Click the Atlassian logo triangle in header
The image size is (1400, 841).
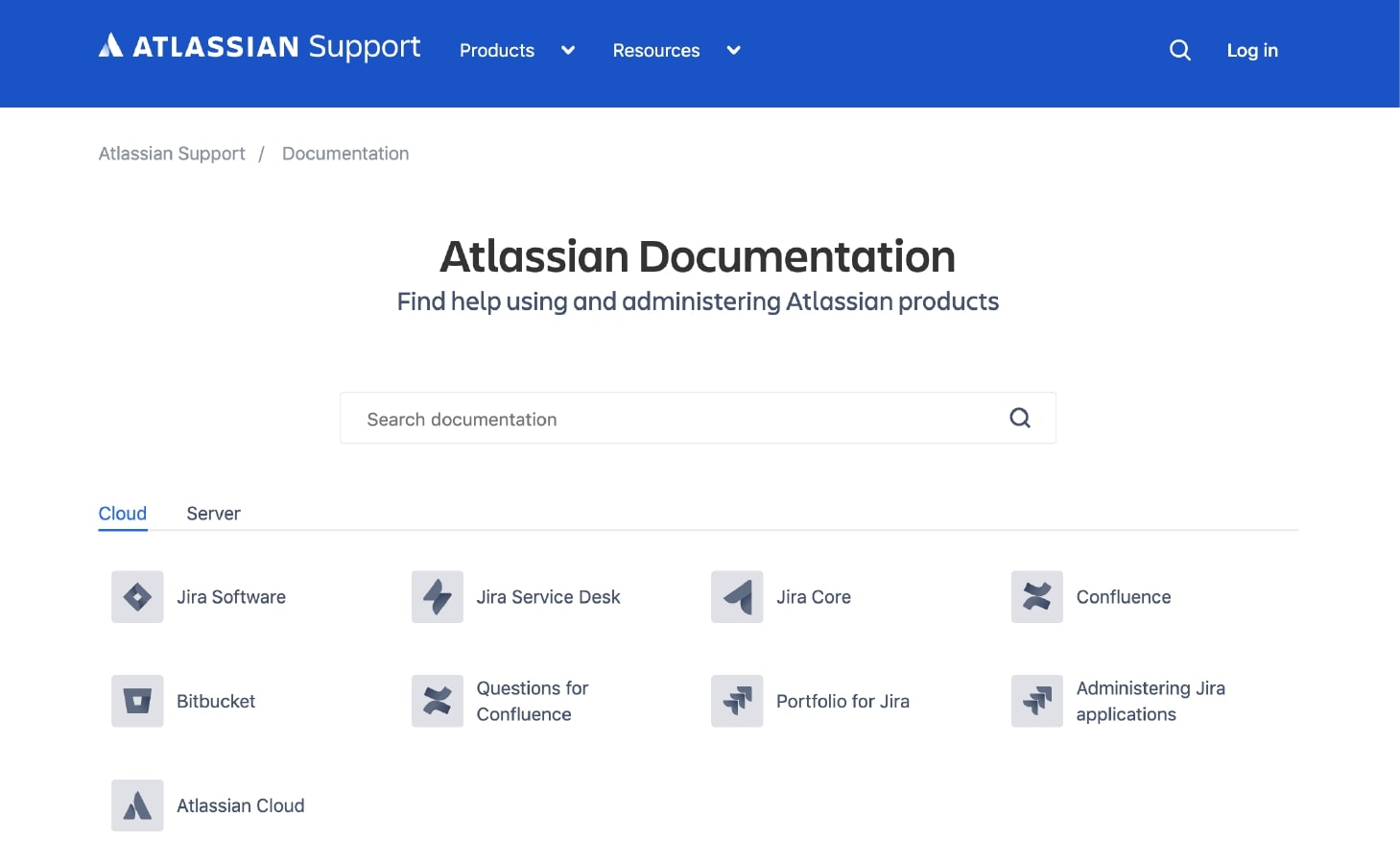[x=110, y=45]
